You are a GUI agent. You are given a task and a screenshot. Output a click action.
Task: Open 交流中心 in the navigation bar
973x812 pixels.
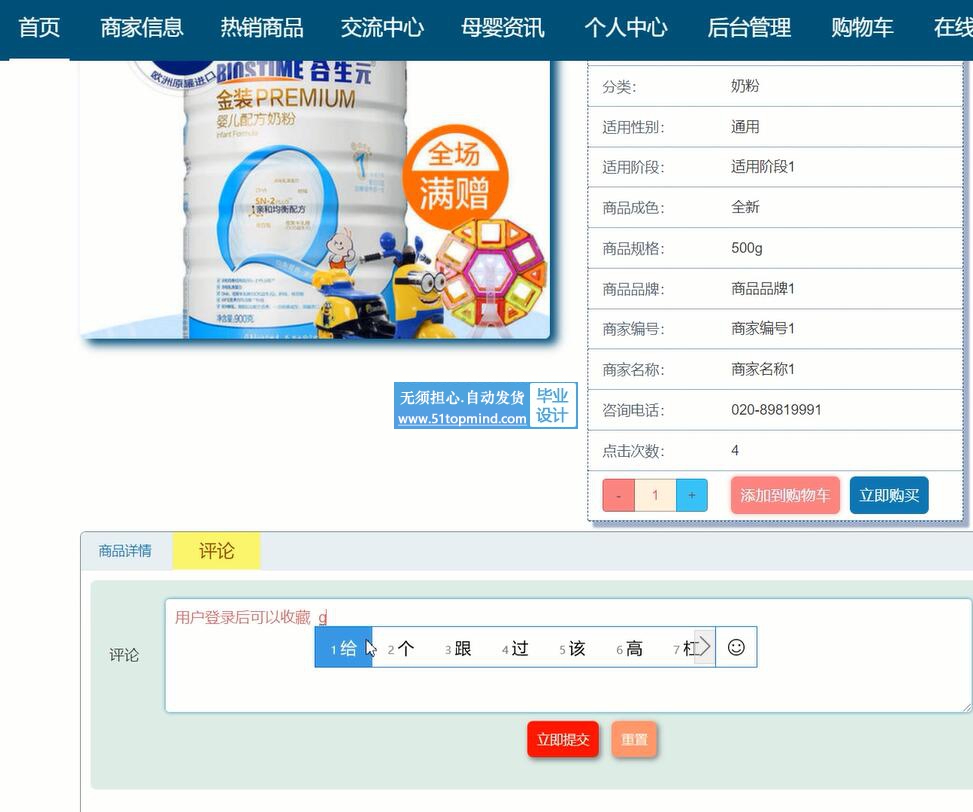coord(382,28)
